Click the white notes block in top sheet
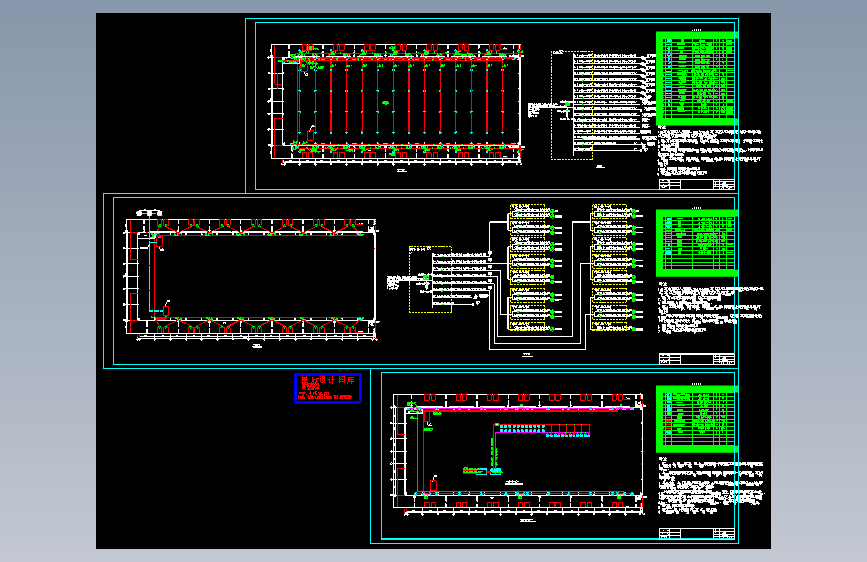Image resolution: width=867 pixels, height=562 pixels. (710, 151)
